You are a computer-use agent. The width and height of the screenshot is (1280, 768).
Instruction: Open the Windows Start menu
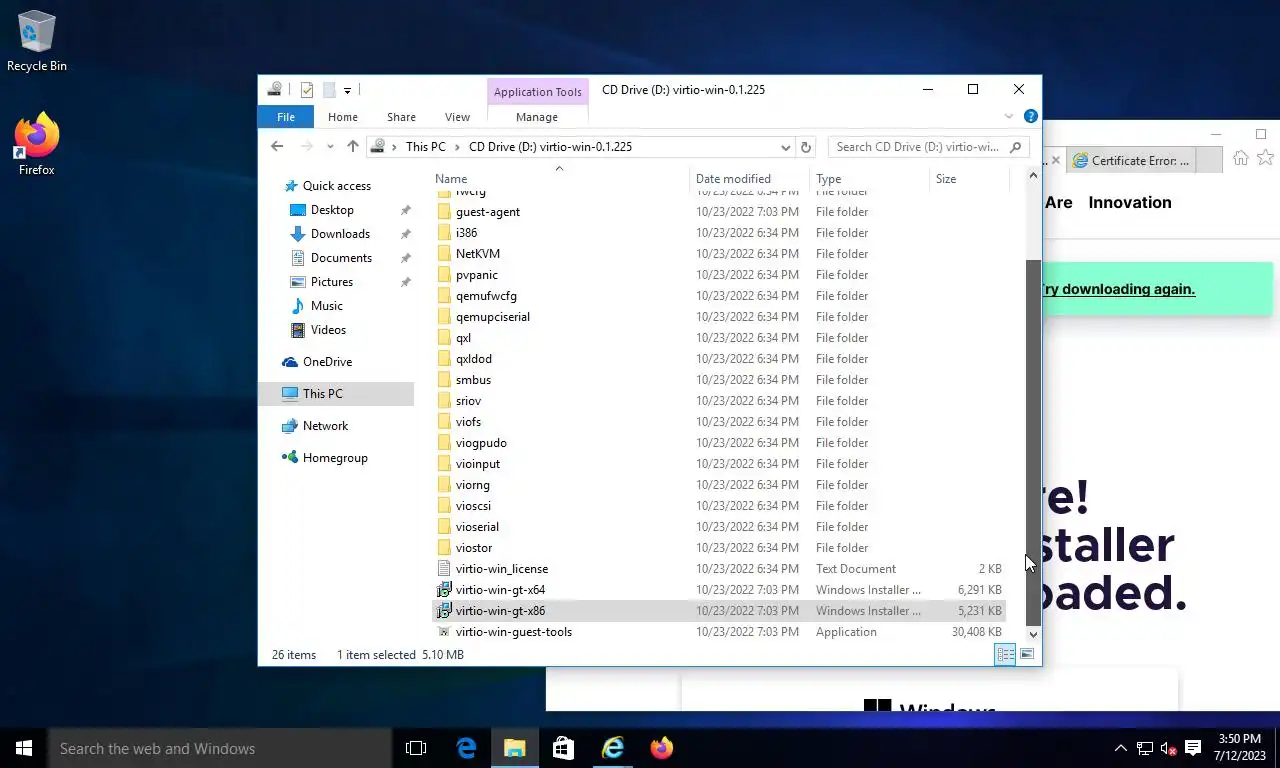pos(24,748)
